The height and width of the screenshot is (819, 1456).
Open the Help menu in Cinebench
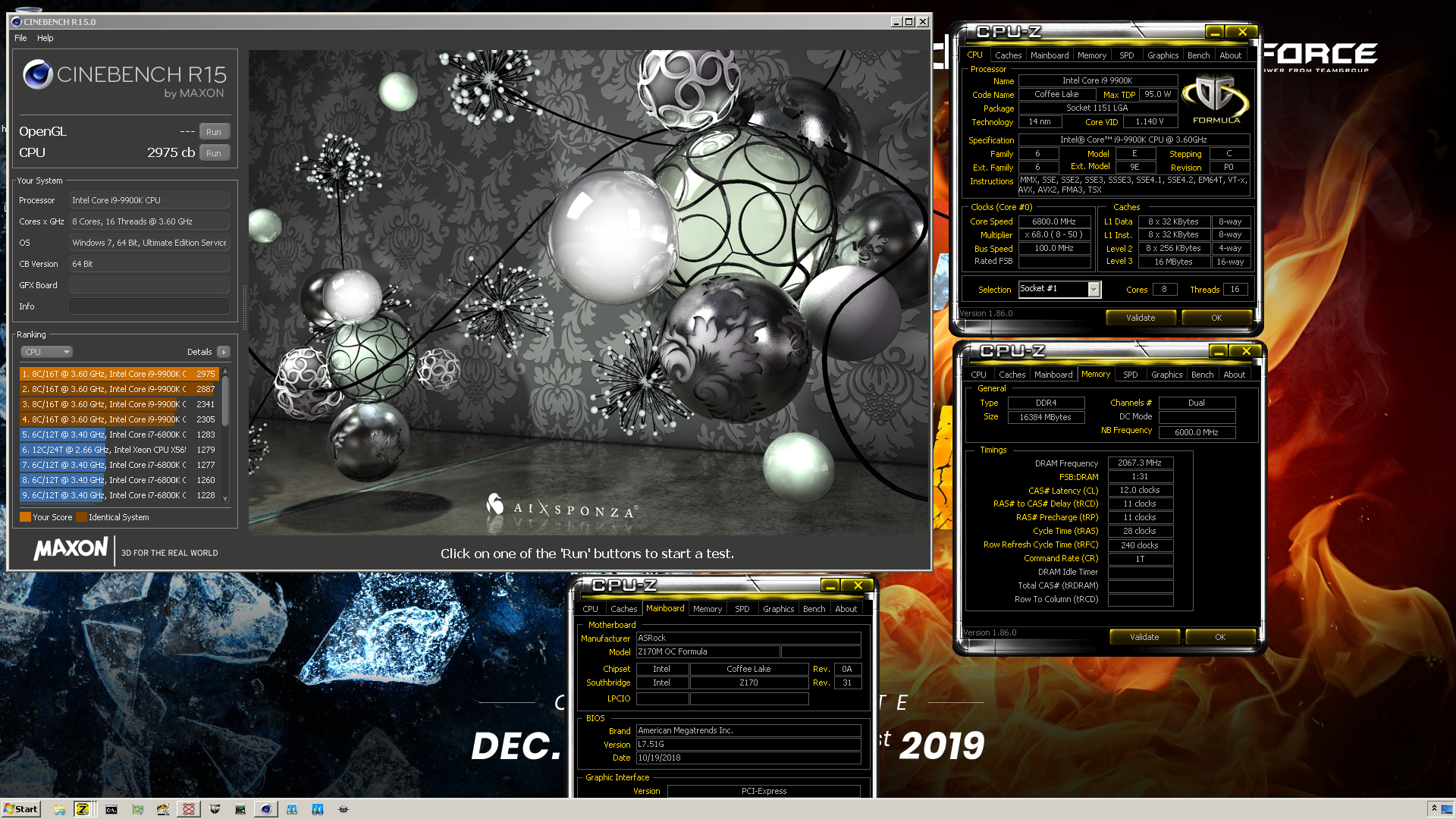pyautogui.click(x=45, y=38)
